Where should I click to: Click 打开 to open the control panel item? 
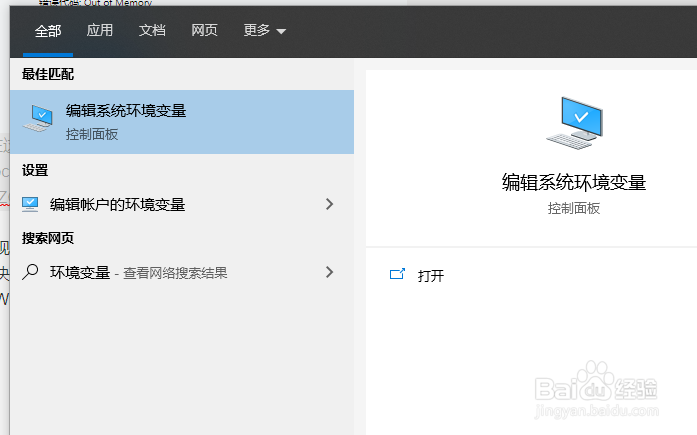(x=431, y=276)
